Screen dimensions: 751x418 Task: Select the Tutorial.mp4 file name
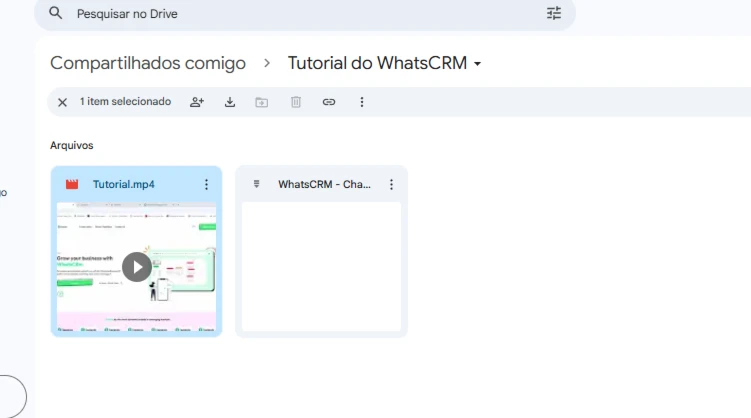(x=124, y=184)
